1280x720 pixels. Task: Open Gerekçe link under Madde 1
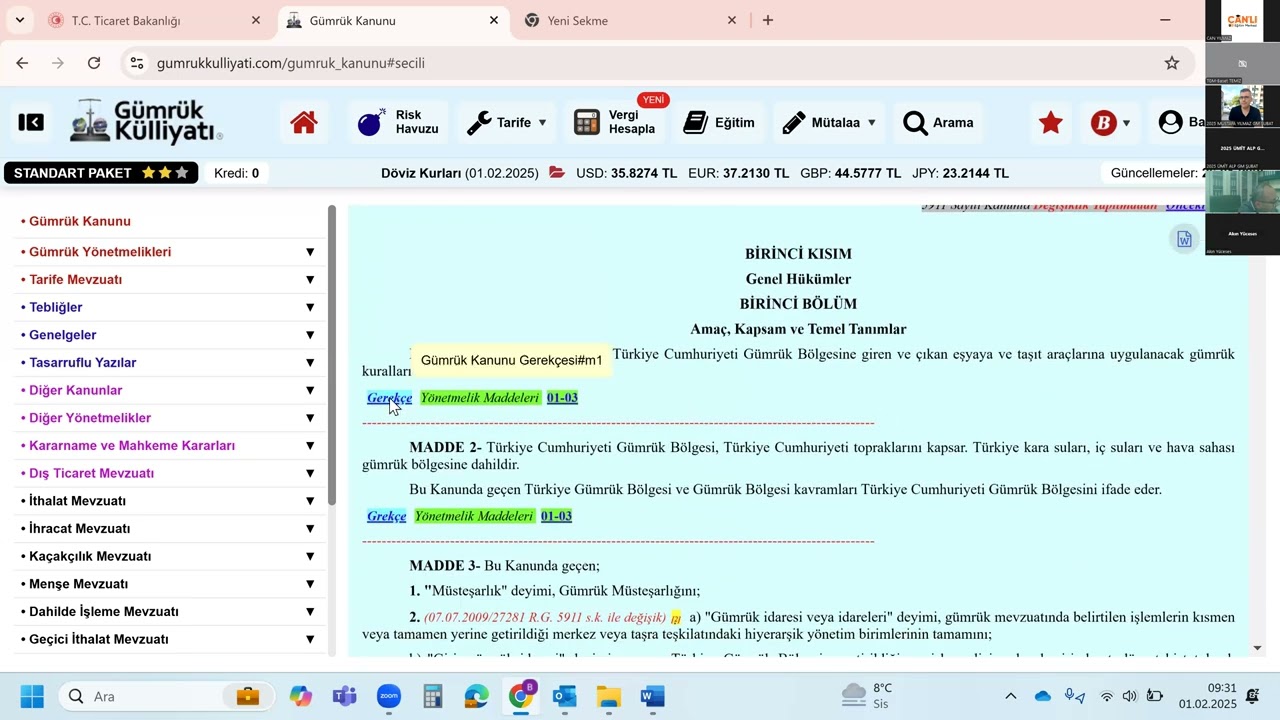pos(389,398)
